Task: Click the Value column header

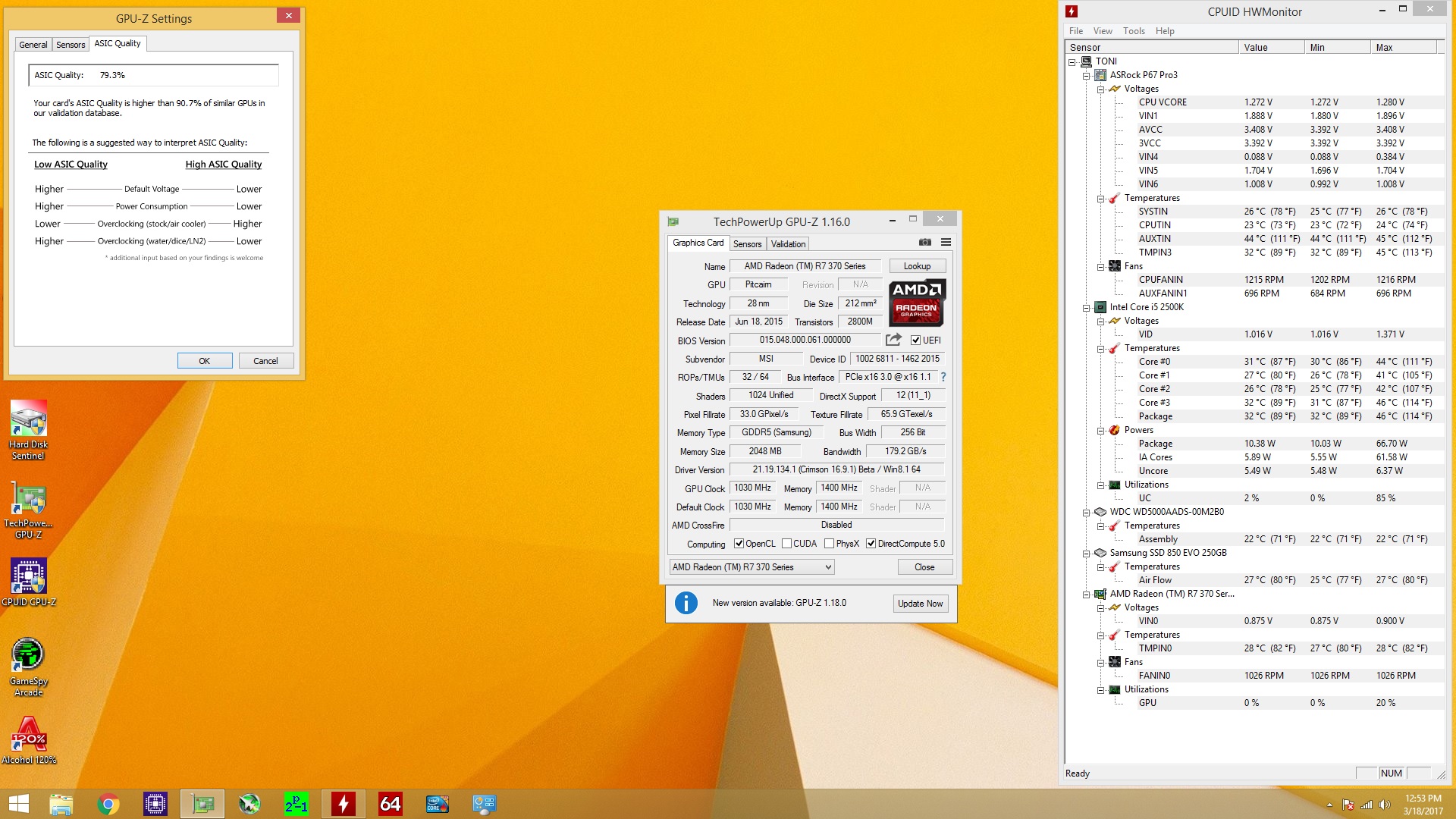Action: pos(1270,47)
